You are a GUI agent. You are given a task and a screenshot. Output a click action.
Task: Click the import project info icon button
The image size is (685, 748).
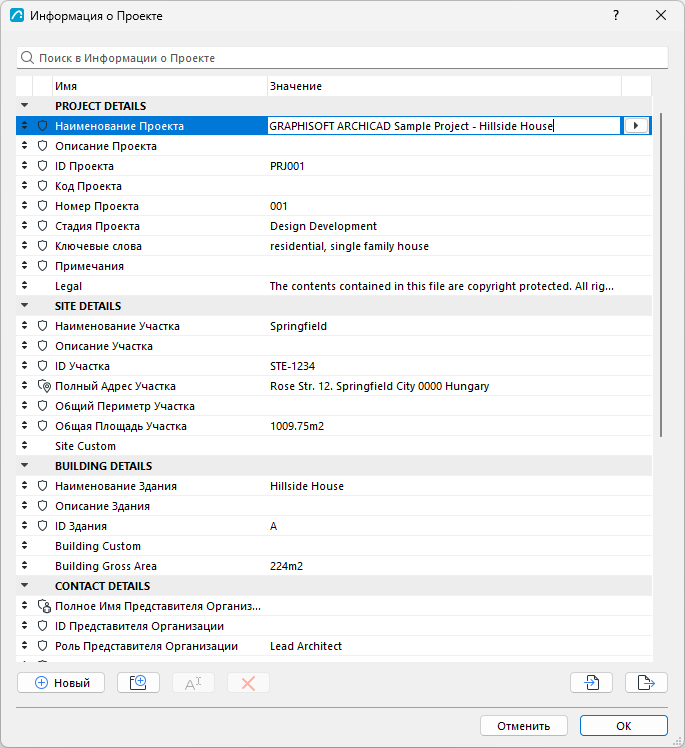(x=592, y=683)
